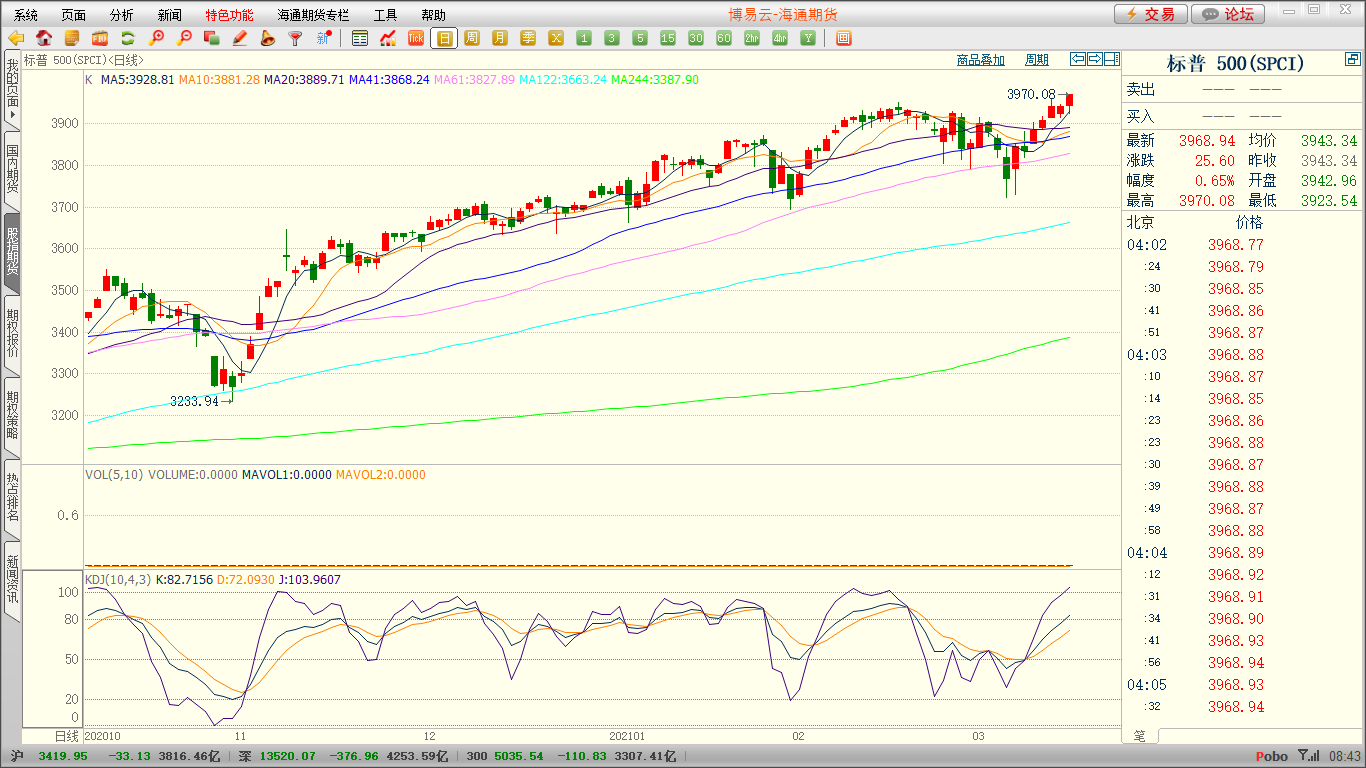Open the 页面 menu
Screen dimensions: 1366x768
point(73,15)
